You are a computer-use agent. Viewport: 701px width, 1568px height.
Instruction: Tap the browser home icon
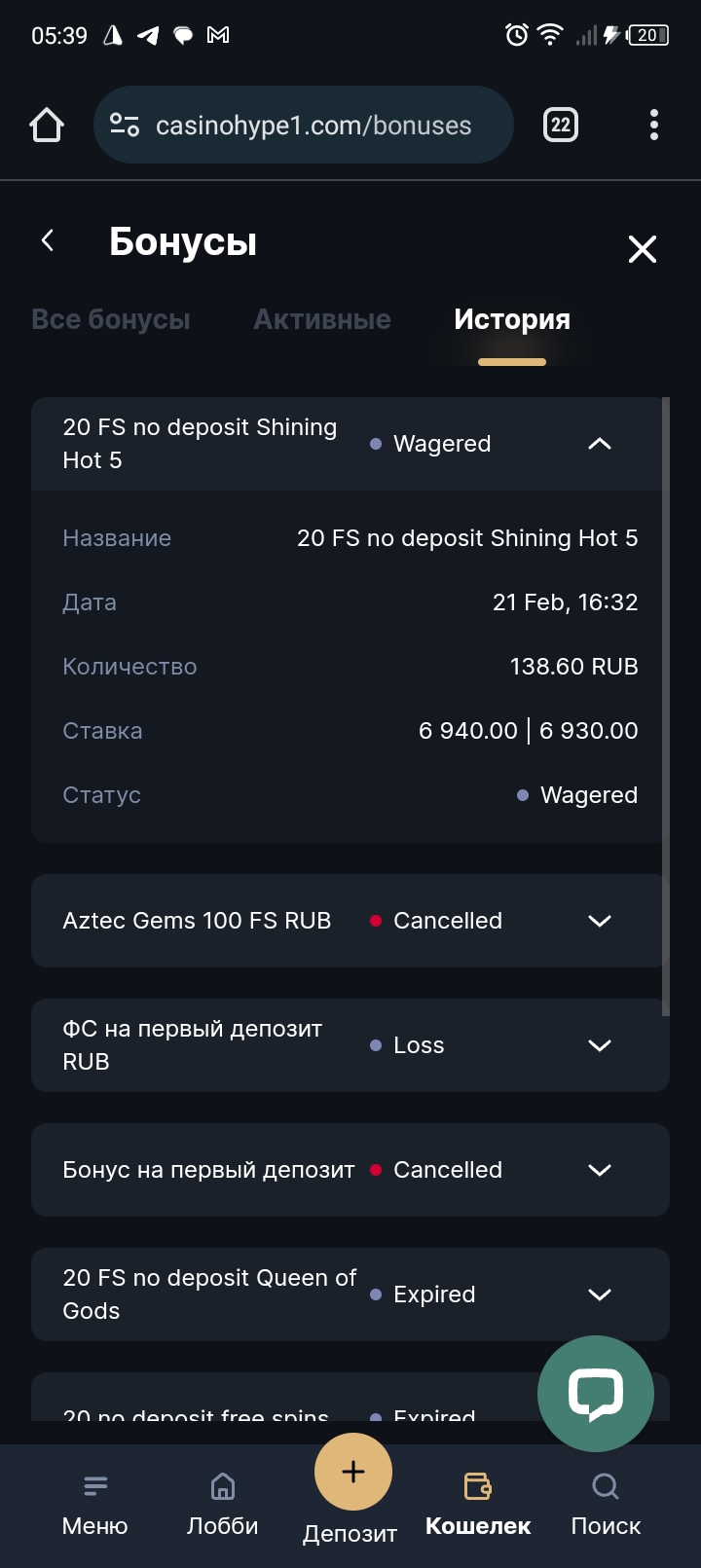pos(47,126)
